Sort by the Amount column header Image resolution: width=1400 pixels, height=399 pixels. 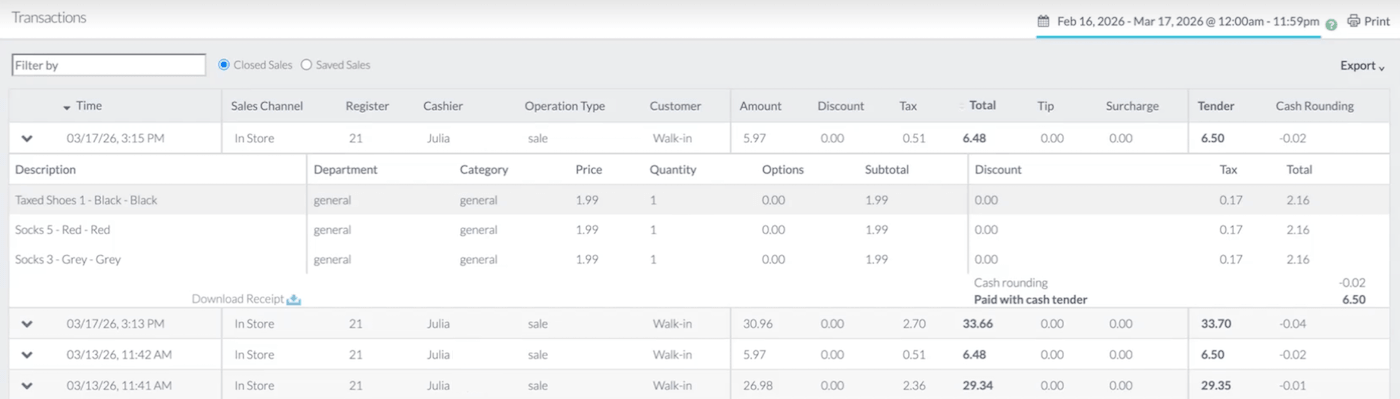pyautogui.click(x=761, y=106)
